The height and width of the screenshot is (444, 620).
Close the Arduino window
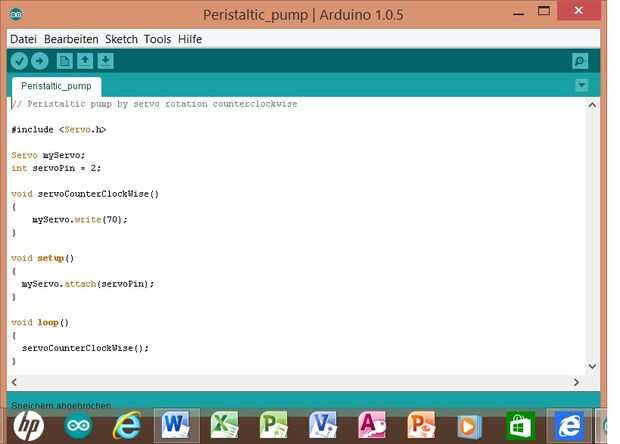(579, 10)
